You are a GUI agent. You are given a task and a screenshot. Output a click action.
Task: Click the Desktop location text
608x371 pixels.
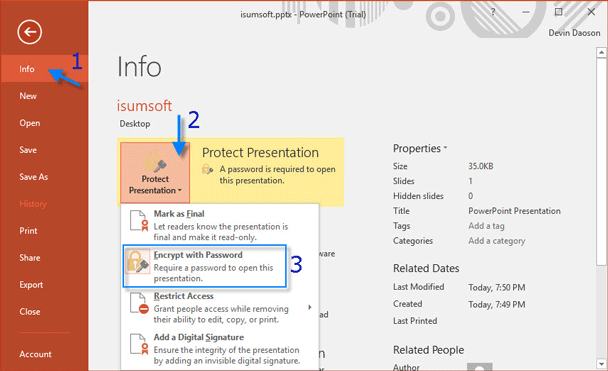pos(135,124)
